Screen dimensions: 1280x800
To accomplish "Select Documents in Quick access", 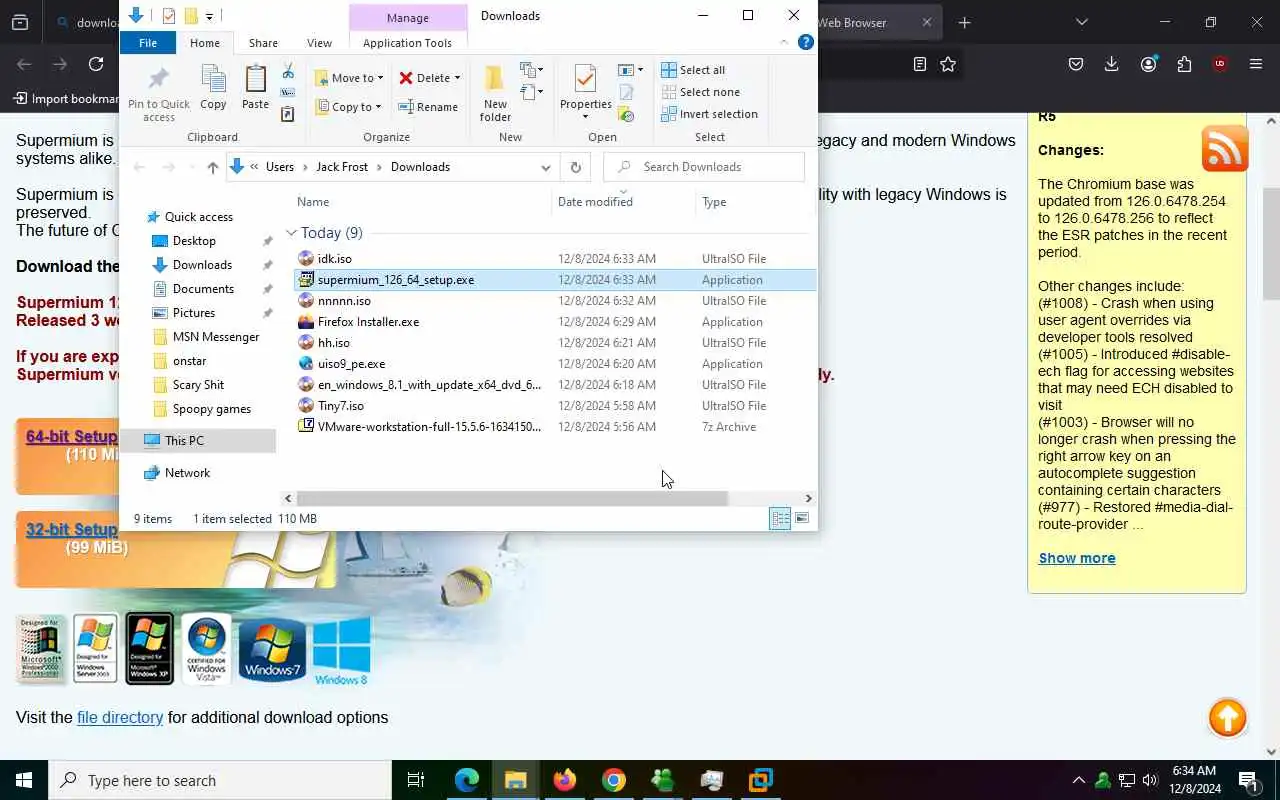I will pyautogui.click(x=203, y=289).
